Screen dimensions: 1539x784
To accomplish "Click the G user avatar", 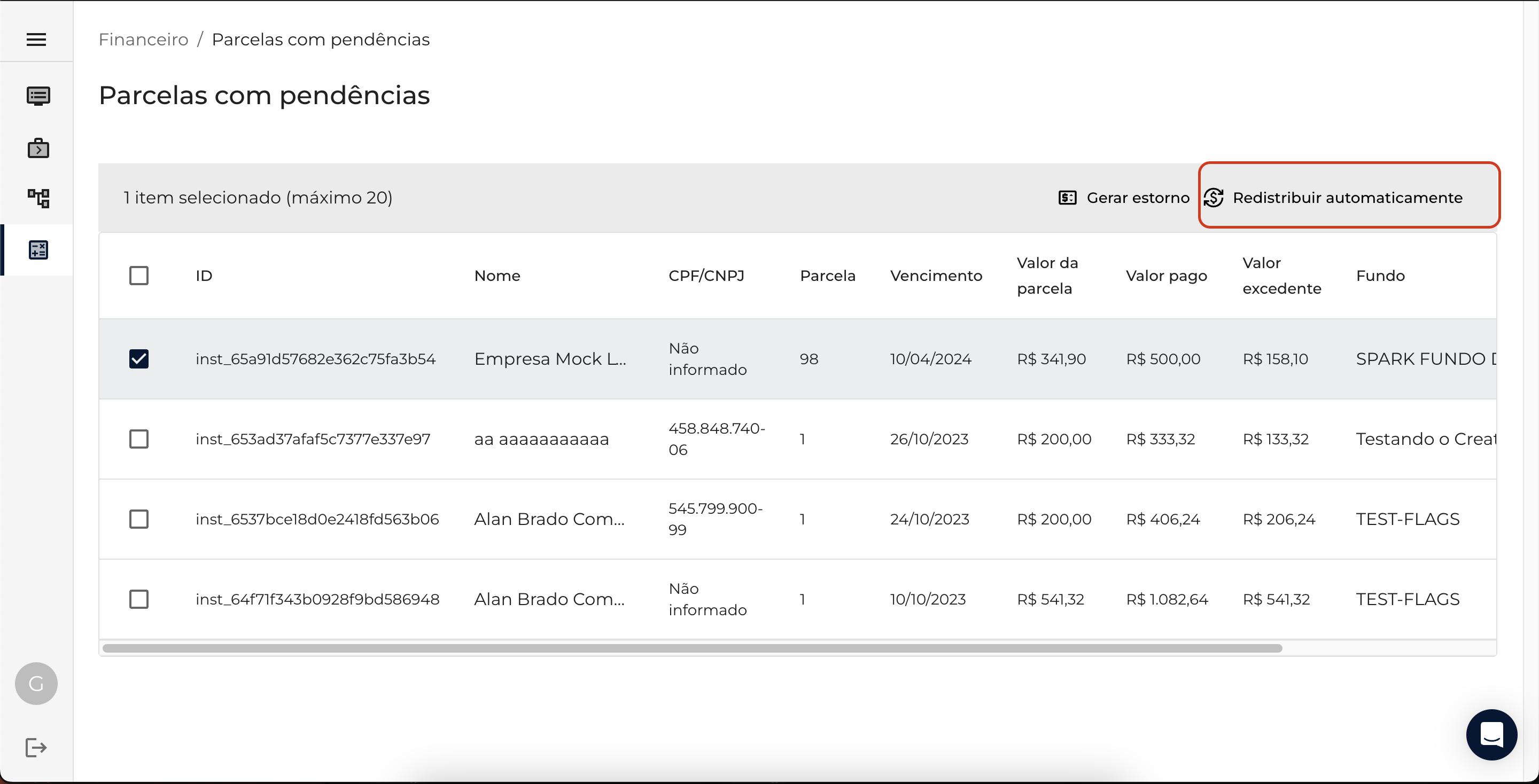I will 36,683.
